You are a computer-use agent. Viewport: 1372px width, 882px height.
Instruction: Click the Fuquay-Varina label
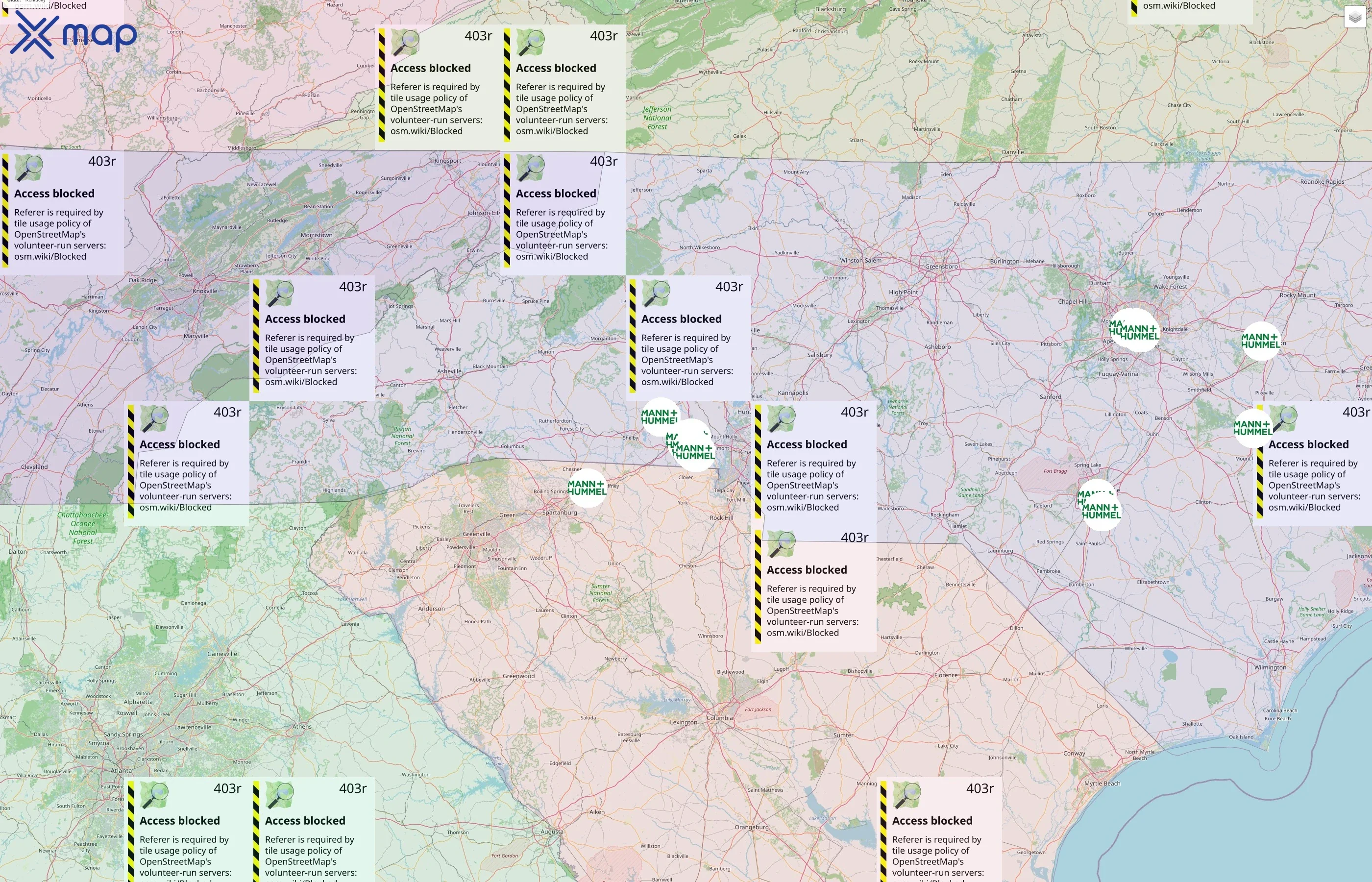point(1118,374)
